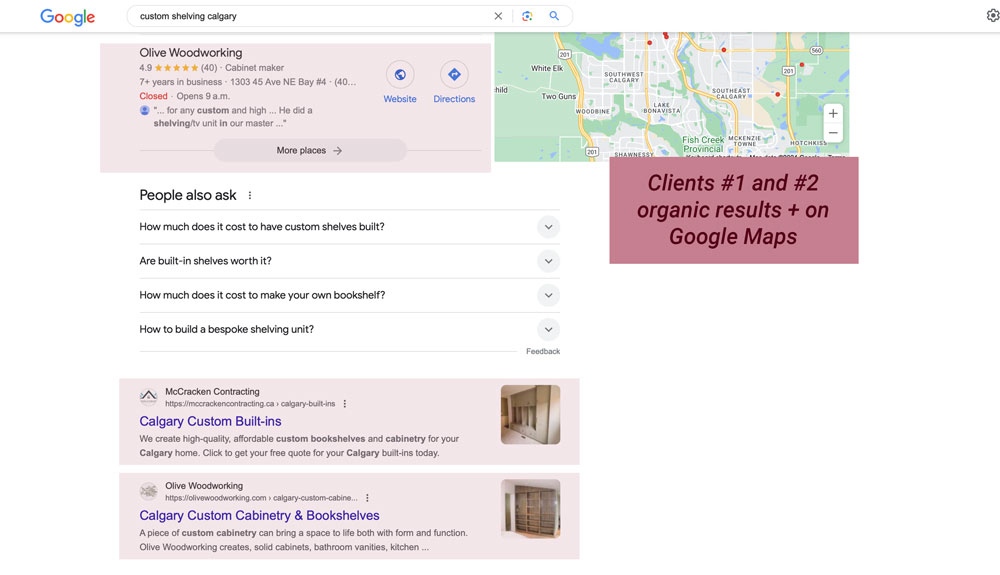Click the McCracken built-ins thumbnail image

(531, 414)
